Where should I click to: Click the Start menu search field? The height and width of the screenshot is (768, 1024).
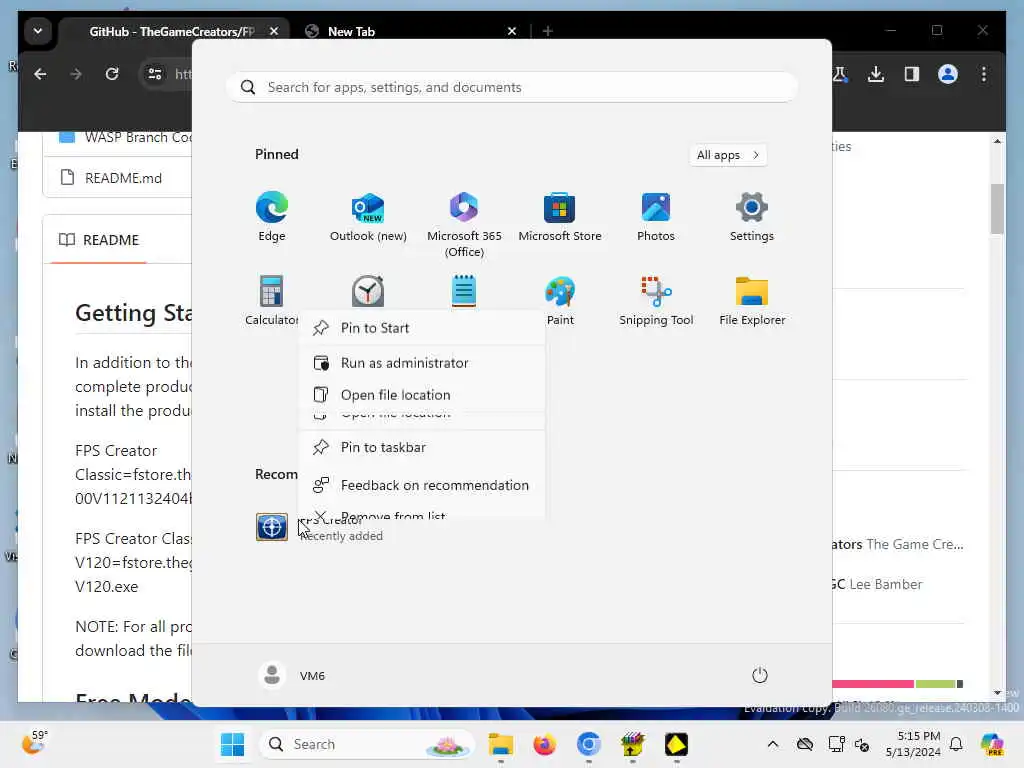[512, 87]
